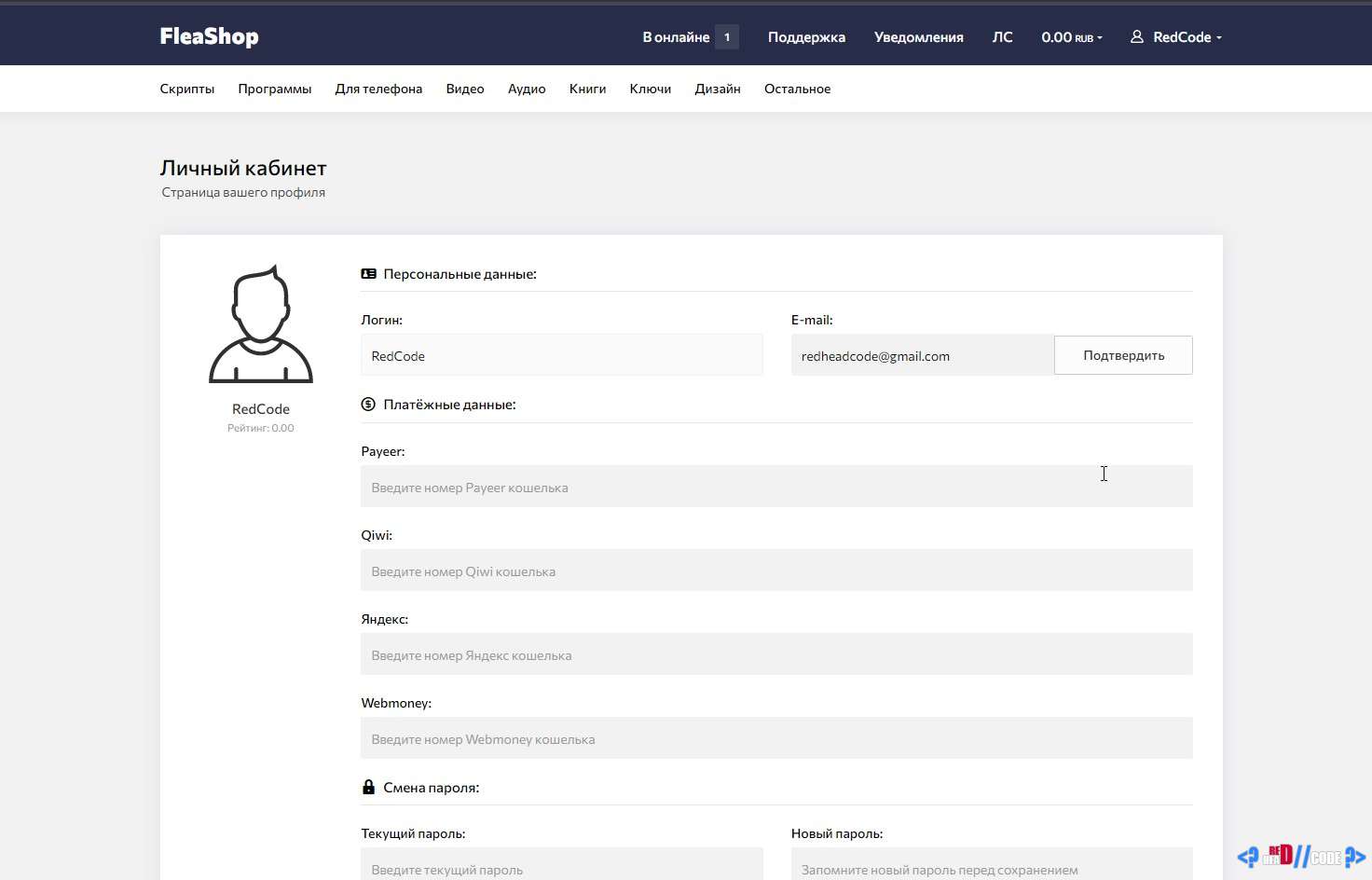
Task: Click the Логин field containing RedCode
Action: pyautogui.click(x=562, y=355)
